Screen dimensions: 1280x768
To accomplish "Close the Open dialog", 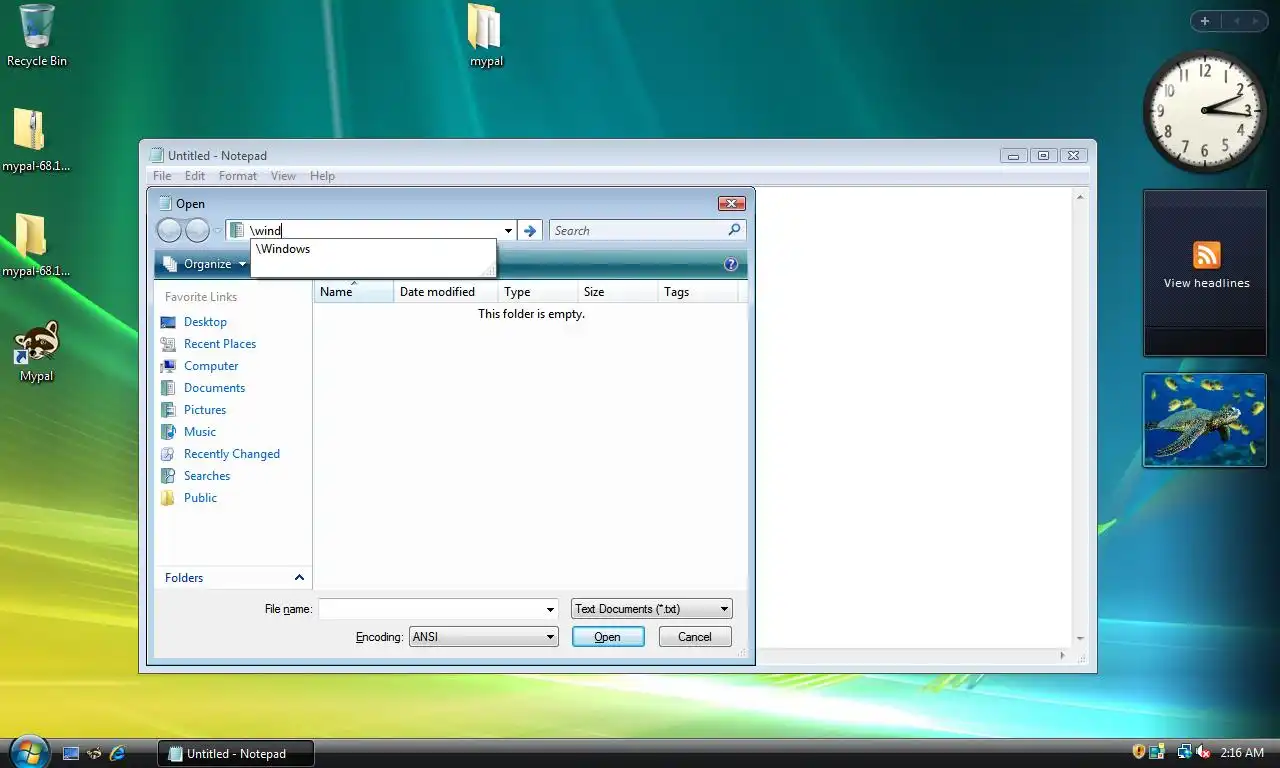I will (x=732, y=204).
